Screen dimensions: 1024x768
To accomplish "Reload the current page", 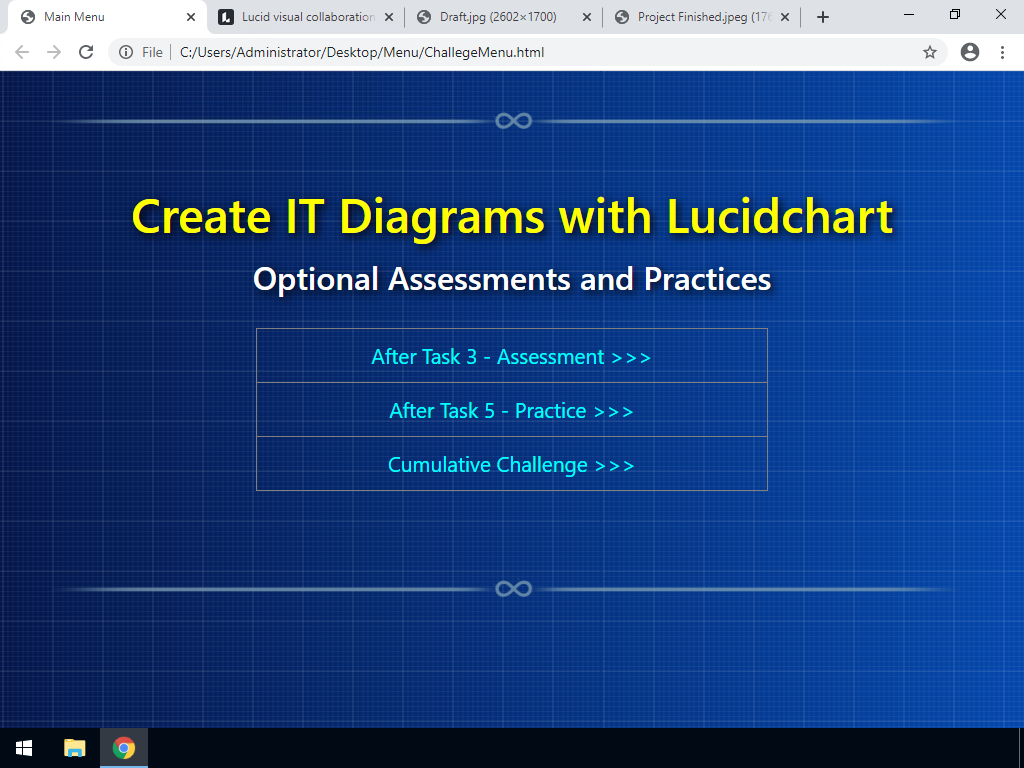I will coord(86,52).
